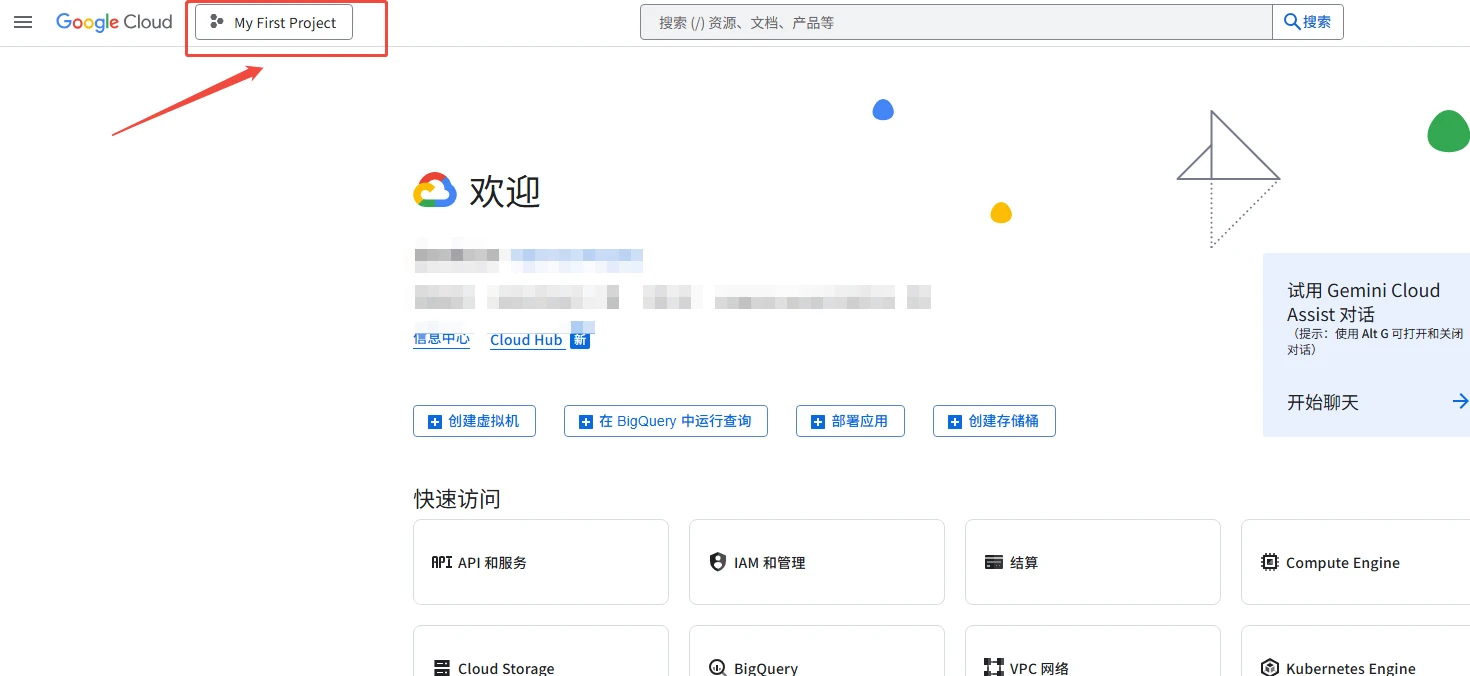The height and width of the screenshot is (676, 1470).
Task: Open the Cloud Hub link
Action: 526,340
